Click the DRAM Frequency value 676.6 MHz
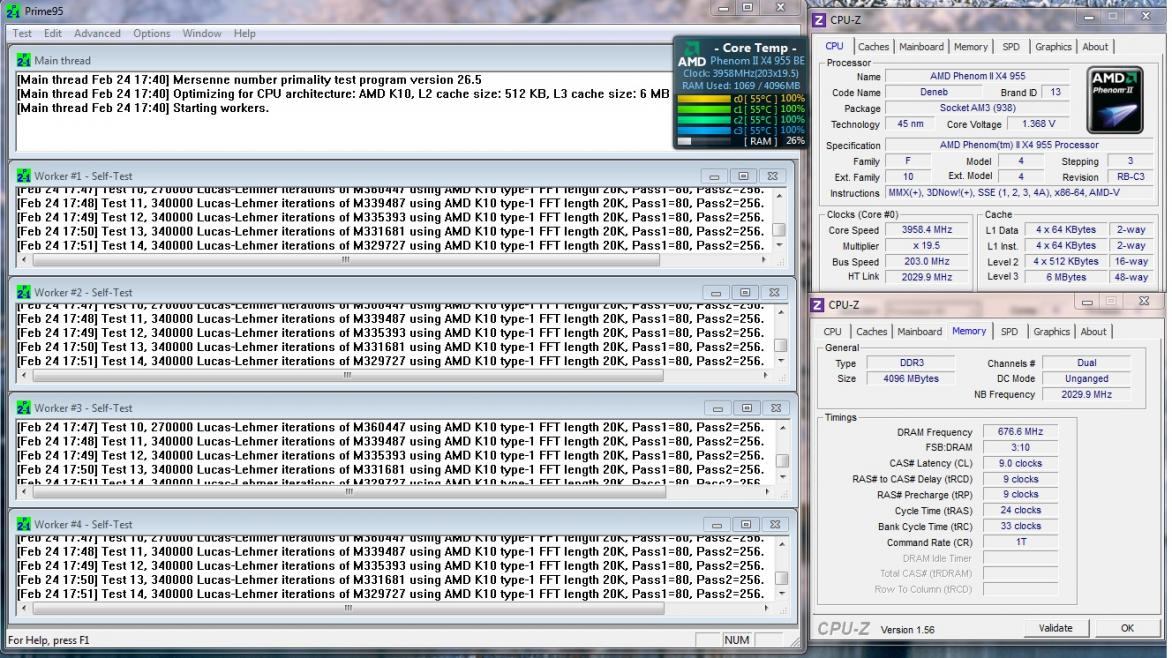Image resolution: width=1172 pixels, height=658 pixels. coord(1020,431)
